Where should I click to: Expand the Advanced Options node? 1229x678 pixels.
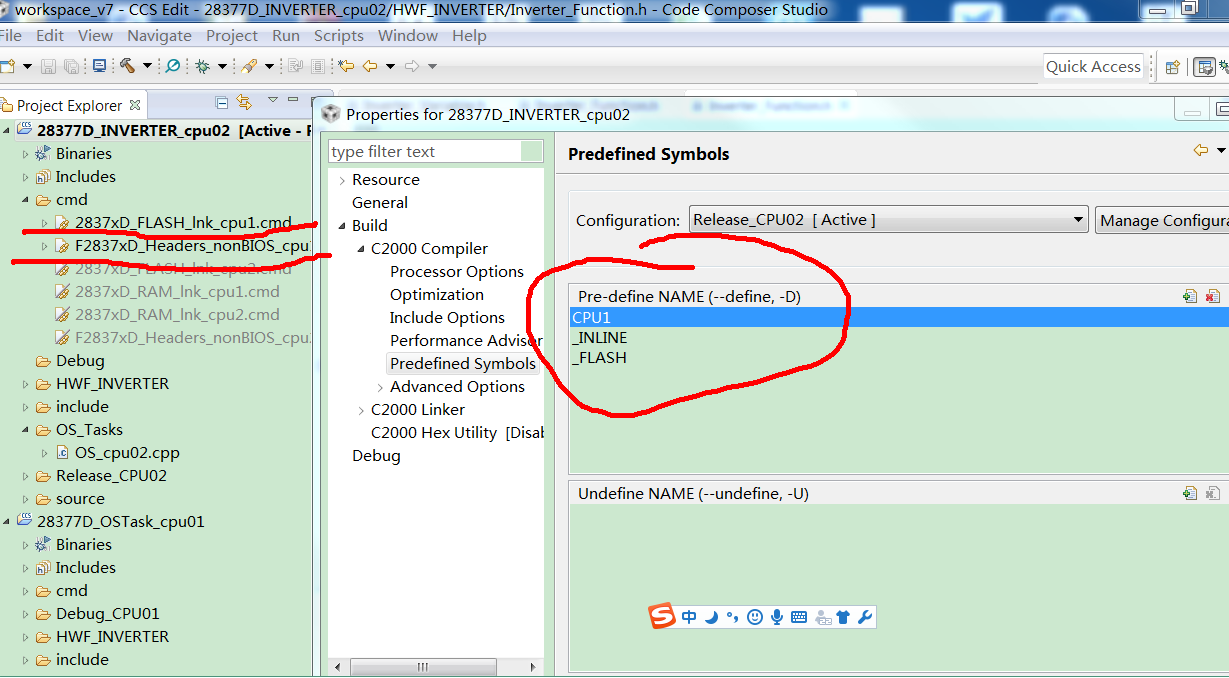pyautogui.click(x=380, y=387)
